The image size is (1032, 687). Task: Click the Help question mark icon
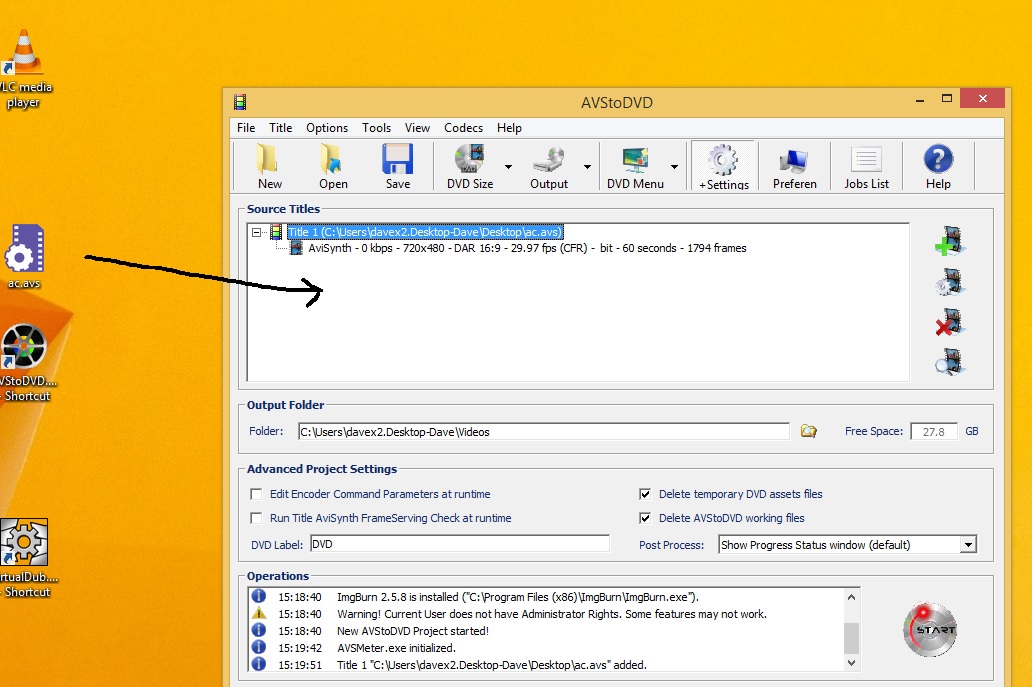938,166
